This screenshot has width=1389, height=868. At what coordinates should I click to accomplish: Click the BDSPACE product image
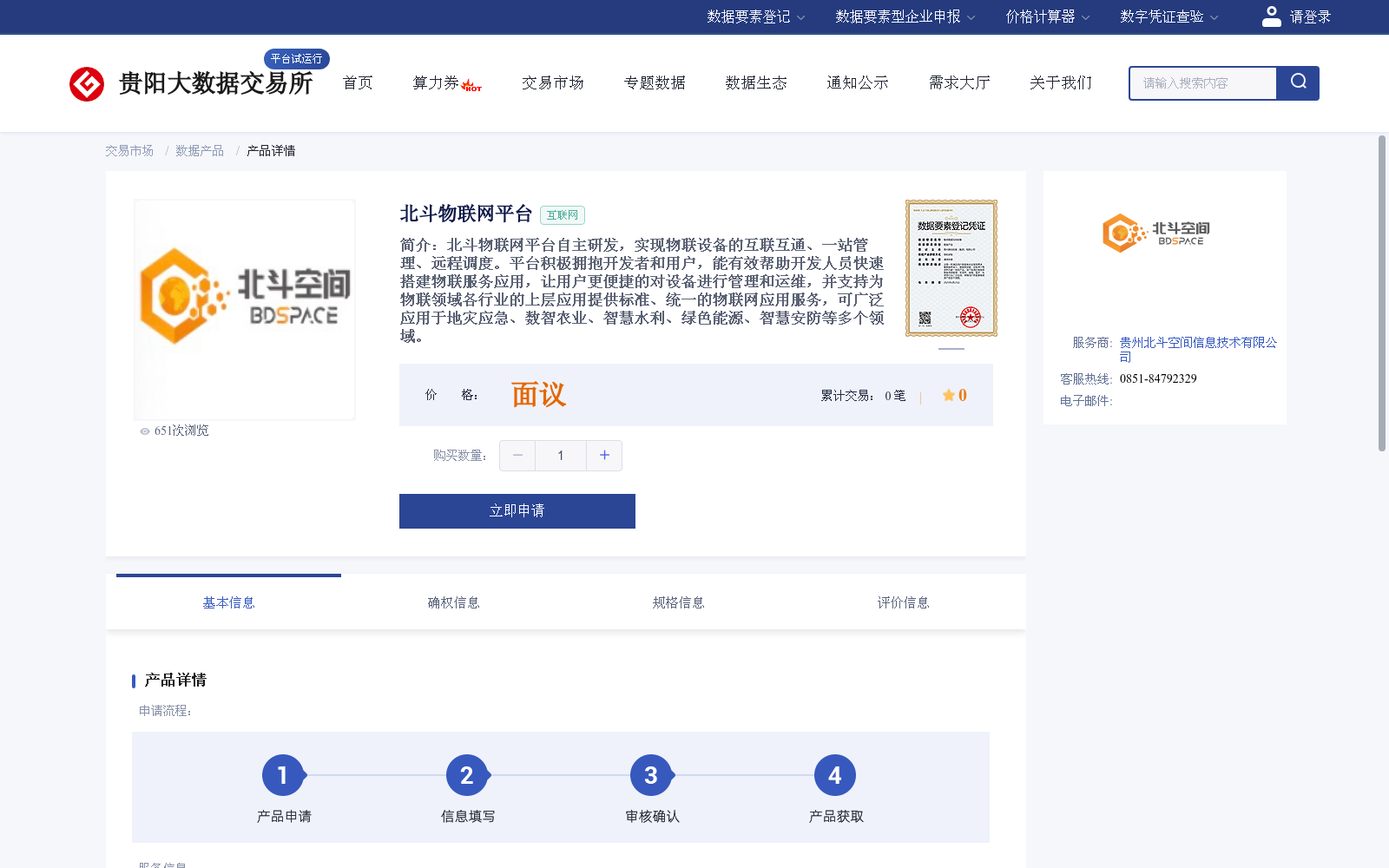click(x=245, y=310)
